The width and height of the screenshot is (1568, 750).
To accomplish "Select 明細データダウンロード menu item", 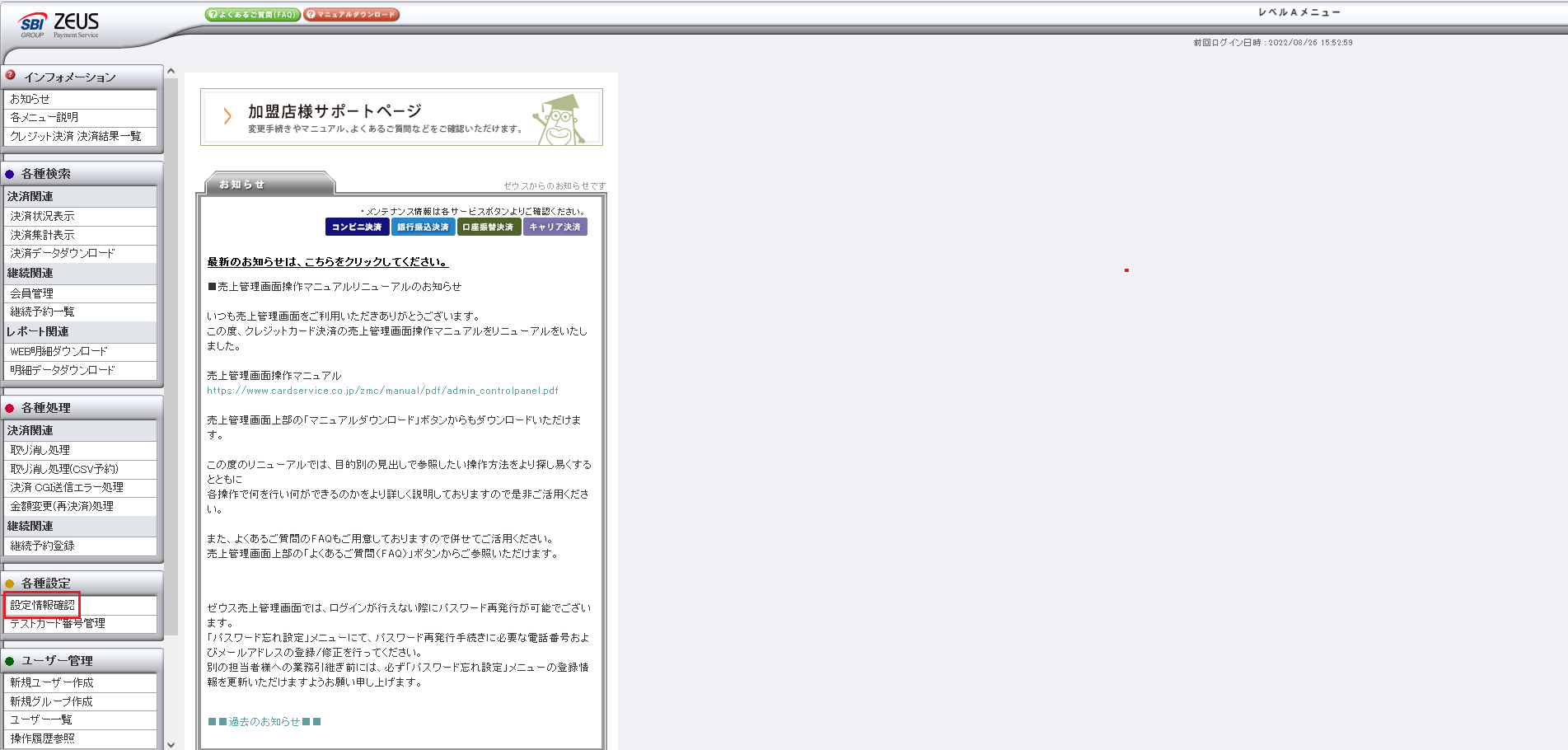I will pyautogui.click(x=80, y=370).
